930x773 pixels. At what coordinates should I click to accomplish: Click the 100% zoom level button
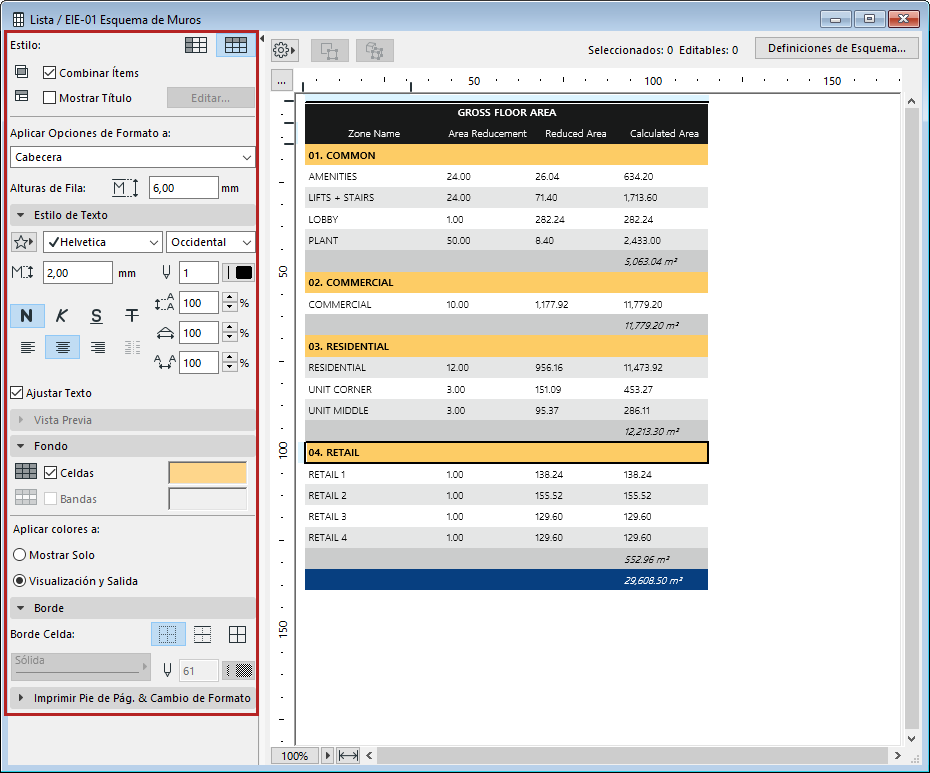(294, 756)
